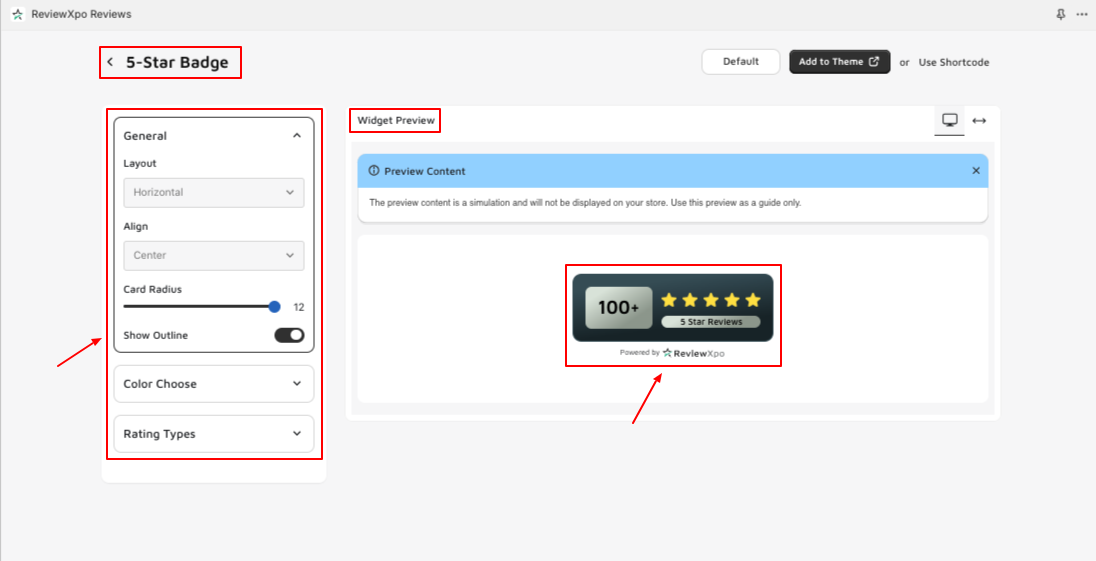Screen dimensions: 1096x561
Task: Click the back arrow beside 5-Star Badge
Action: (x=110, y=62)
